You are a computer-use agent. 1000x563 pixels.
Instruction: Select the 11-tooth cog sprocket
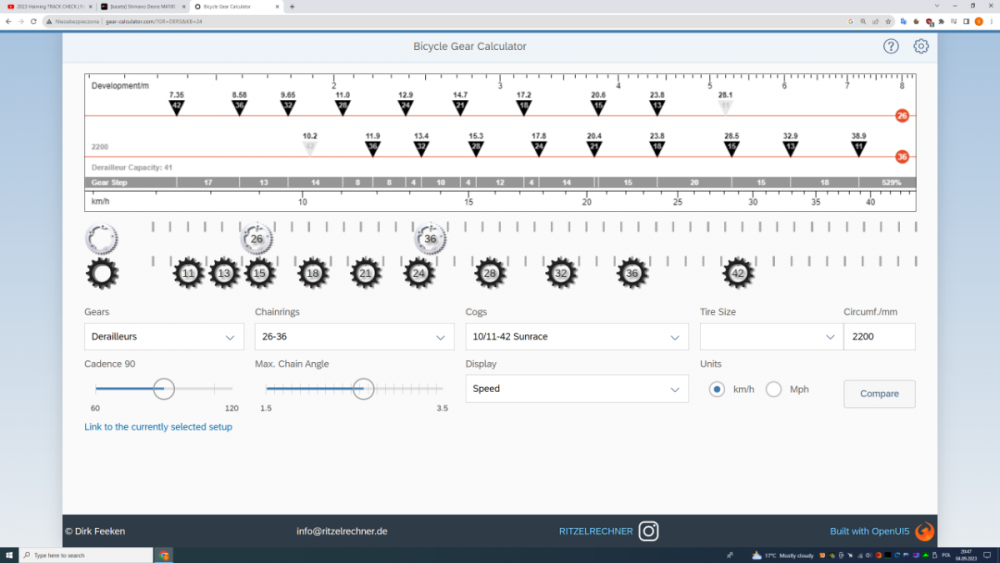tap(189, 273)
